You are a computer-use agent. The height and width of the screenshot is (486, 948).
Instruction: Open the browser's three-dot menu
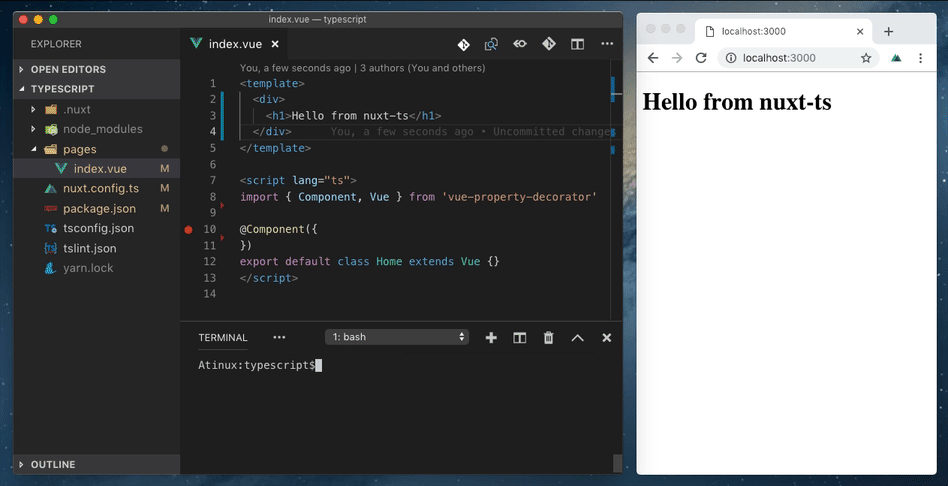coord(922,58)
